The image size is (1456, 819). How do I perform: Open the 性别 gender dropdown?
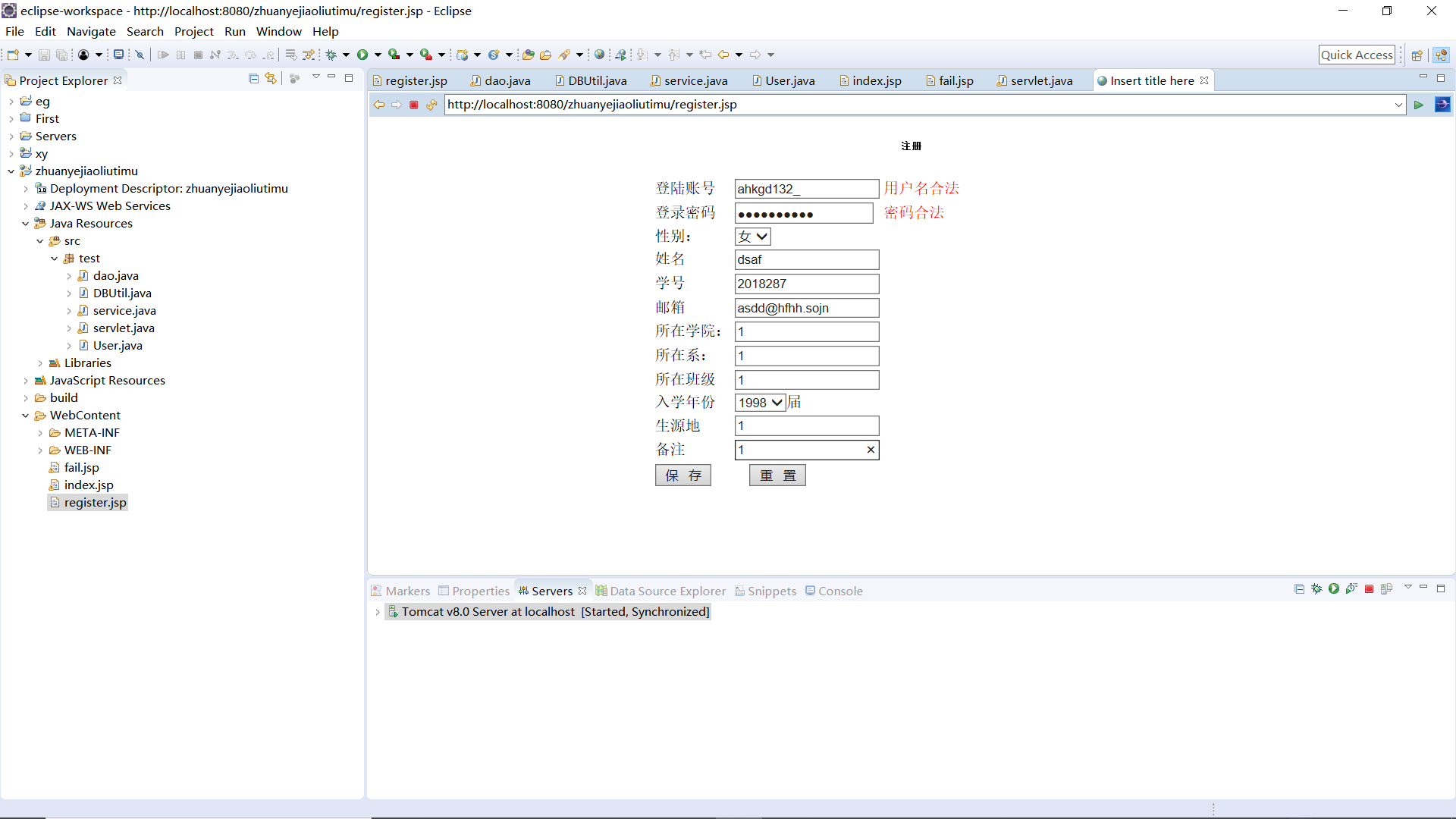tap(752, 237)
